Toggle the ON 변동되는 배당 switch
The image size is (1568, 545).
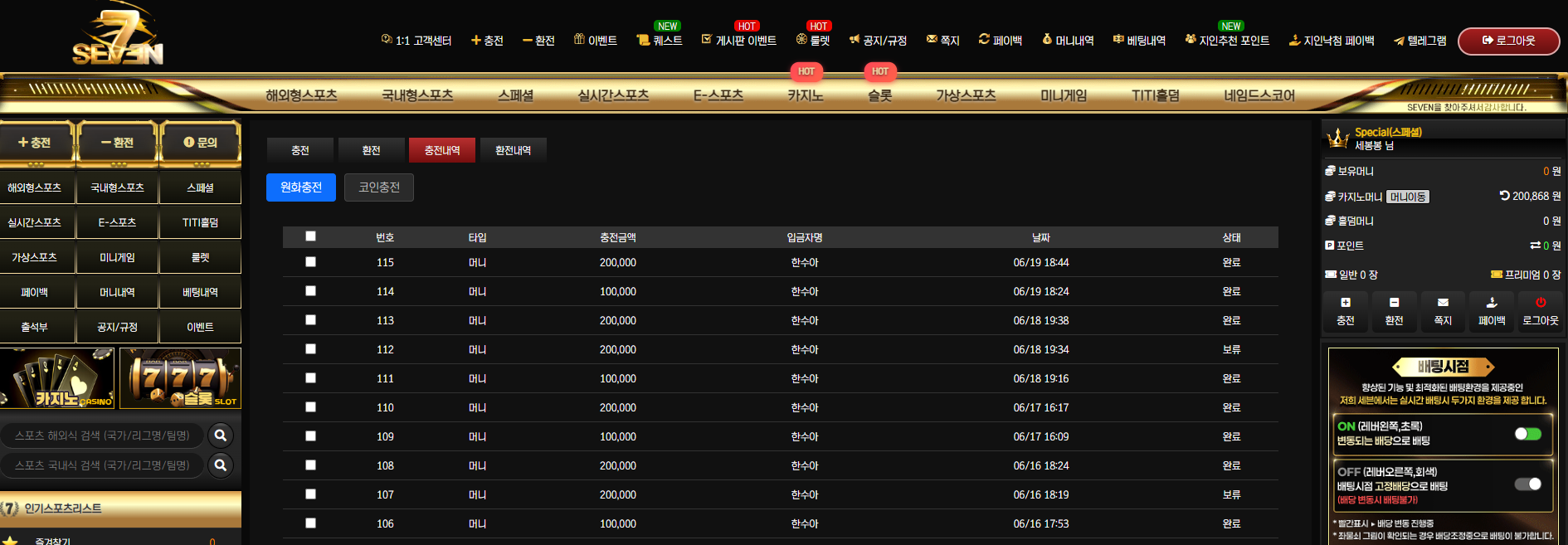1527,434
